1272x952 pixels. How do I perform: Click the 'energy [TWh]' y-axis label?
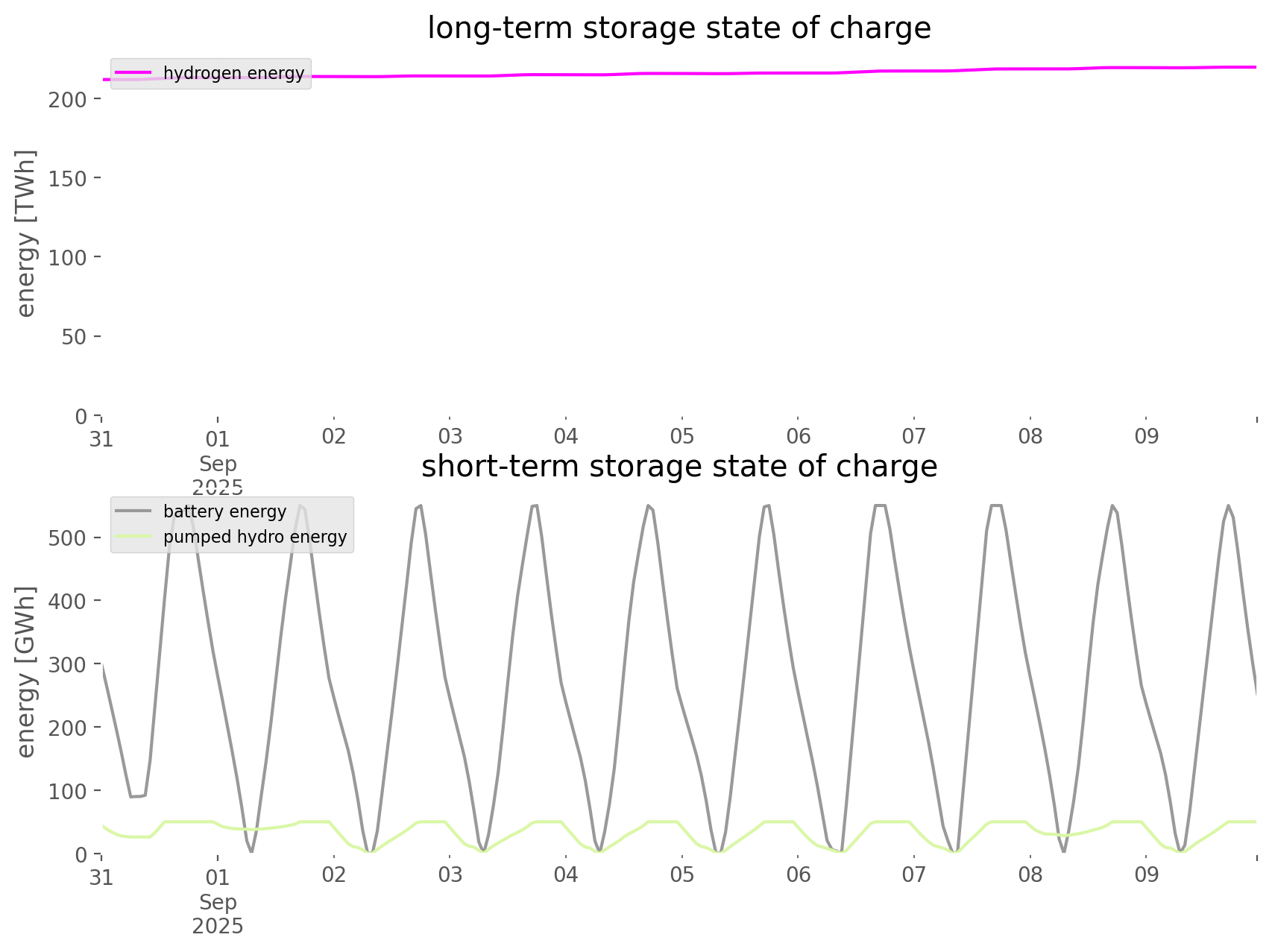26,233
